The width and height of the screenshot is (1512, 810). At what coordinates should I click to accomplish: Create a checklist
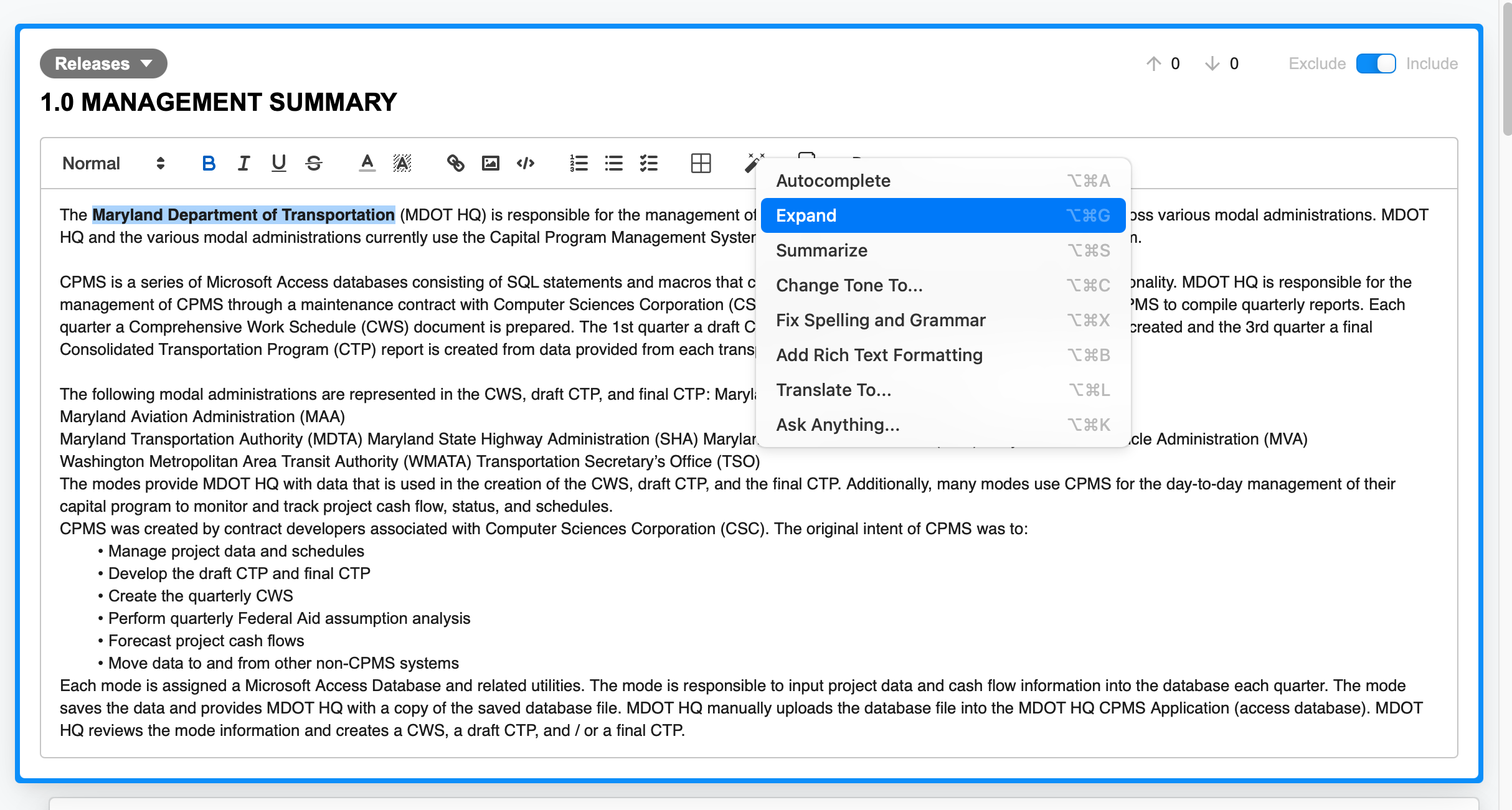pyautogui.click(x=648, y=163)
